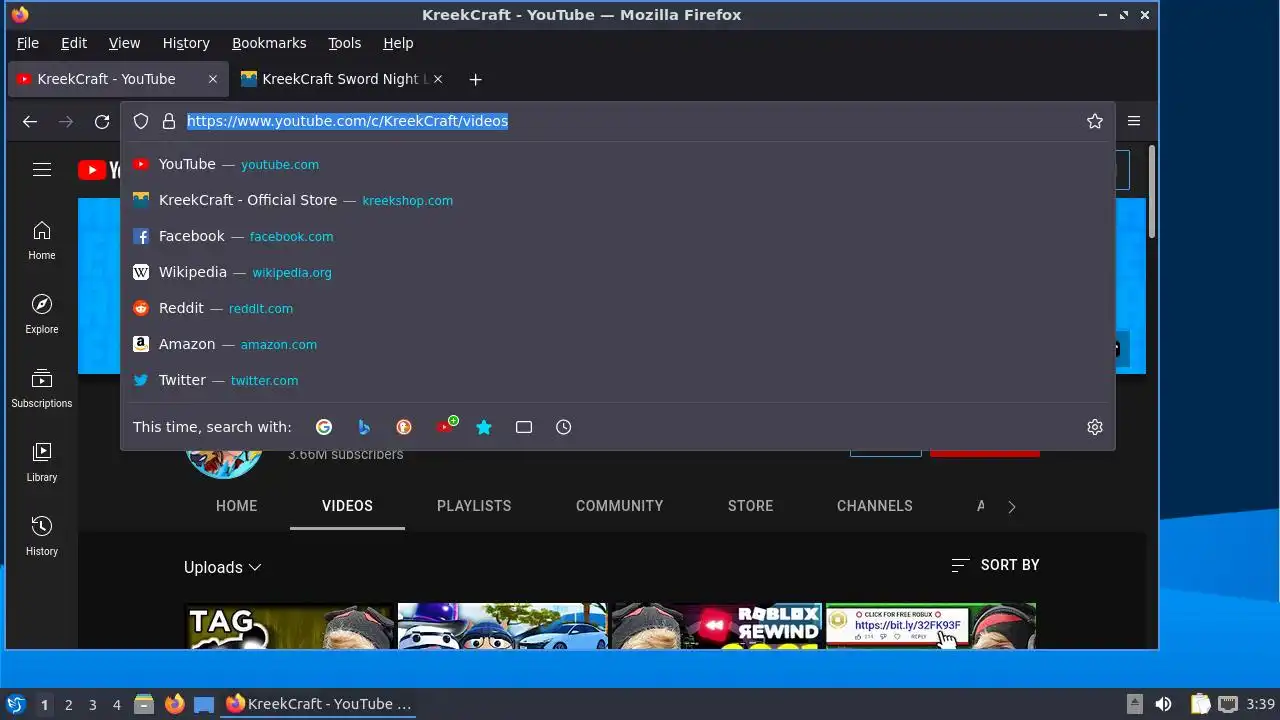Open search settings gear in urlbar
Screen dimensions: 1280x720
coord(1095,427)
